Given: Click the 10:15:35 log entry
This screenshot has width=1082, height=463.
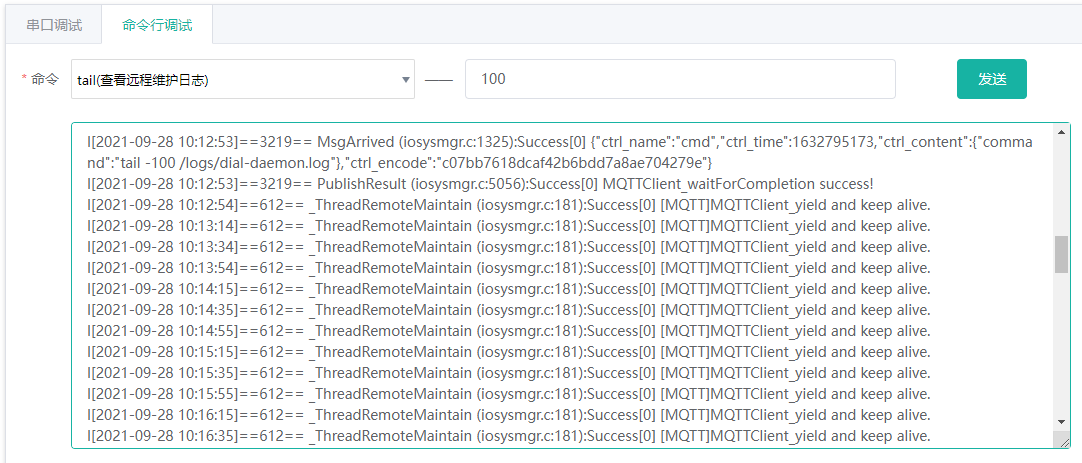Looking at the screenshot, I should [509, 373].
